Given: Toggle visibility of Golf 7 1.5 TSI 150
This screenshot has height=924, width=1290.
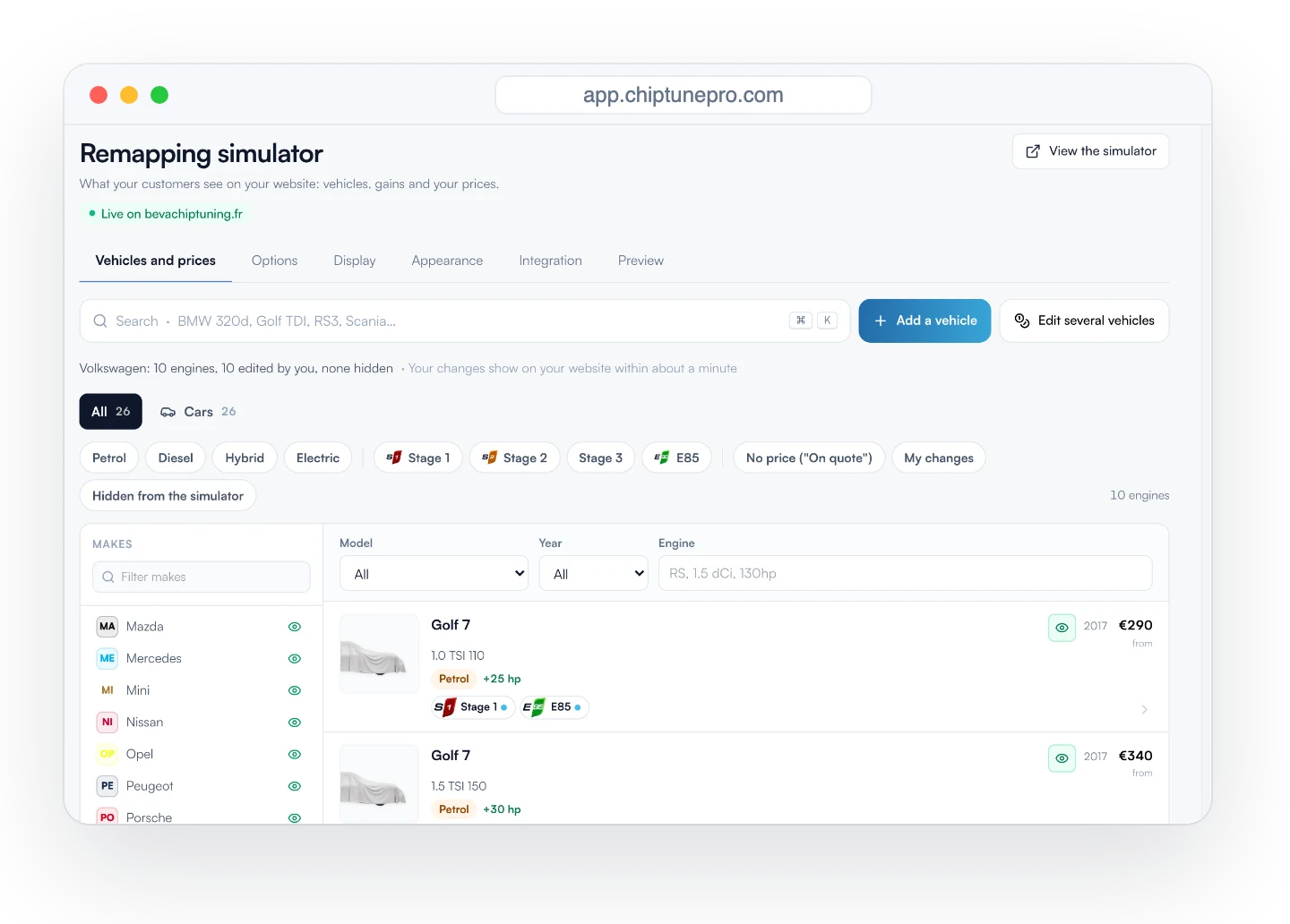Looking at the screenshot, I should point(1062,758).
